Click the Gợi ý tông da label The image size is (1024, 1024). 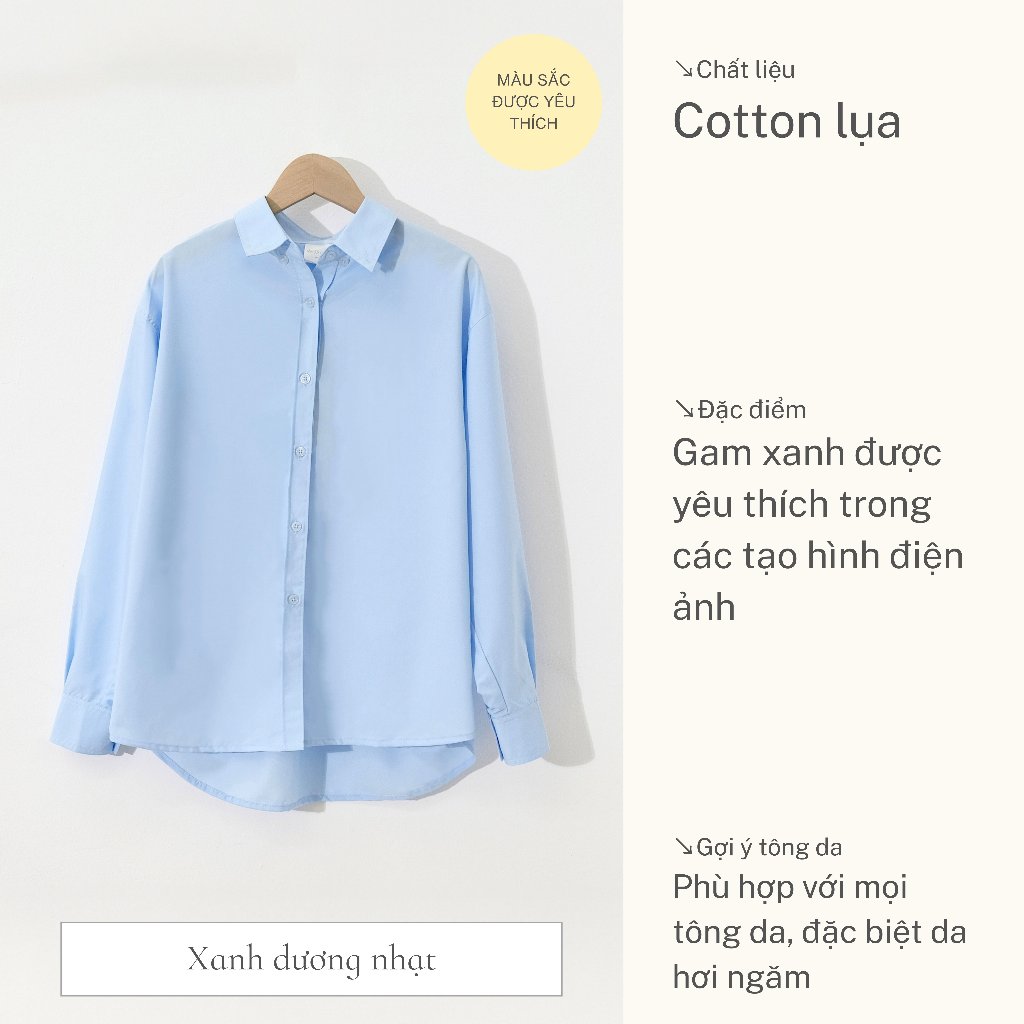769,847
